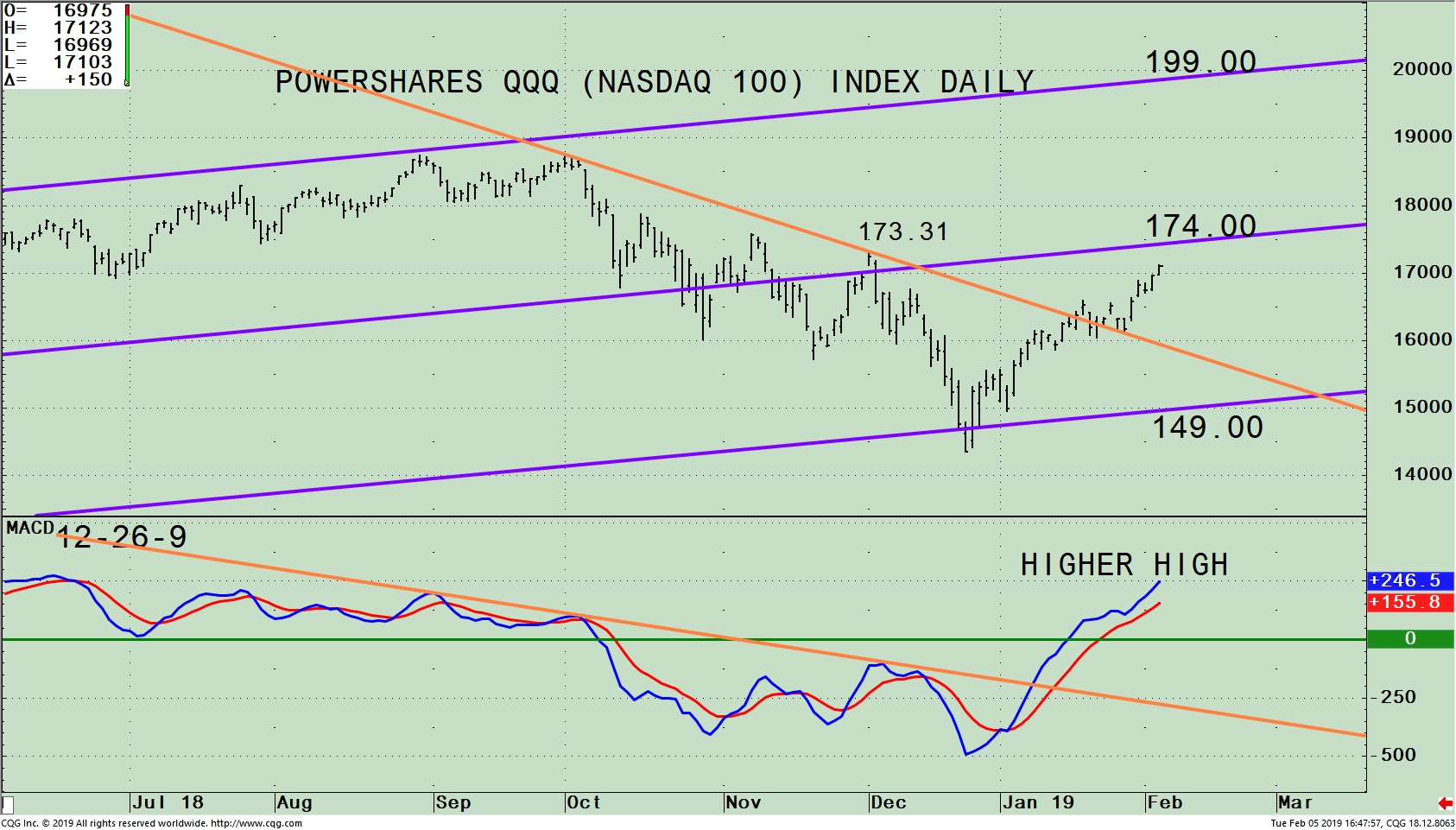
Task: Click the Aug time axis marker
Action: (x=294, y=802)
